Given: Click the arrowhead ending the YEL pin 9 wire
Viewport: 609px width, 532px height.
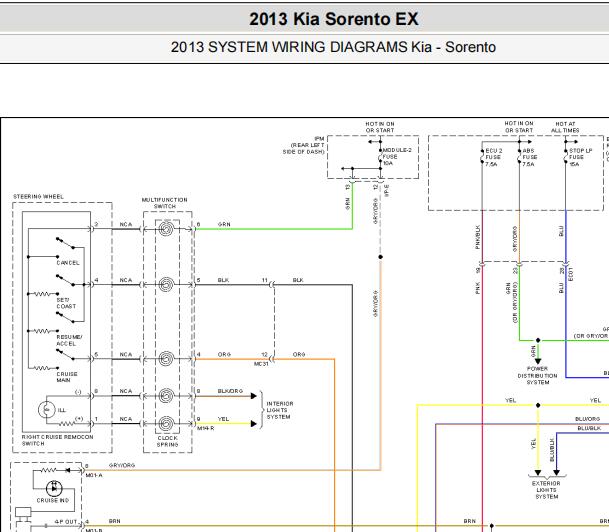Looking at the screenshot, I should [x=254, y=424].
